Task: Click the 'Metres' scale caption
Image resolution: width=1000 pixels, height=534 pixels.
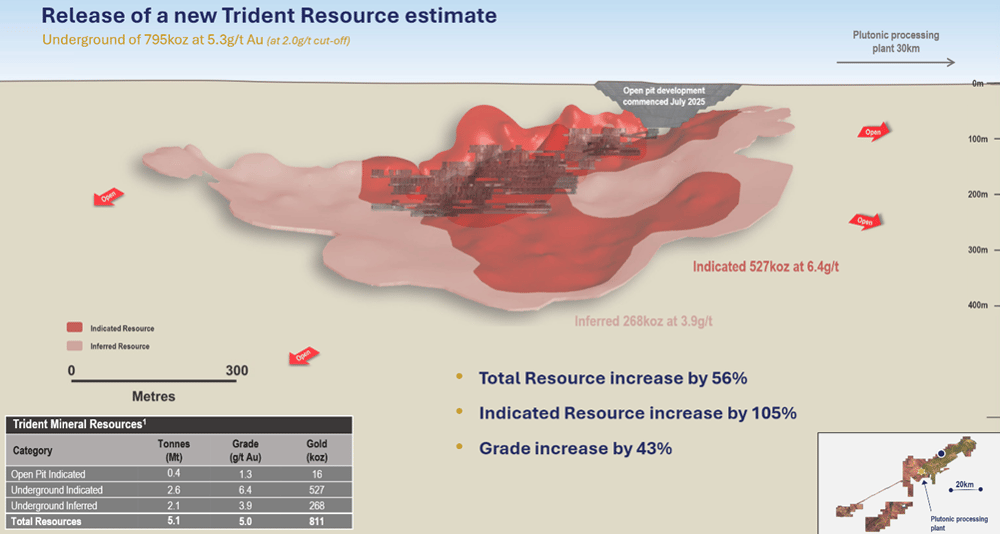Action: tap(154, 396)
